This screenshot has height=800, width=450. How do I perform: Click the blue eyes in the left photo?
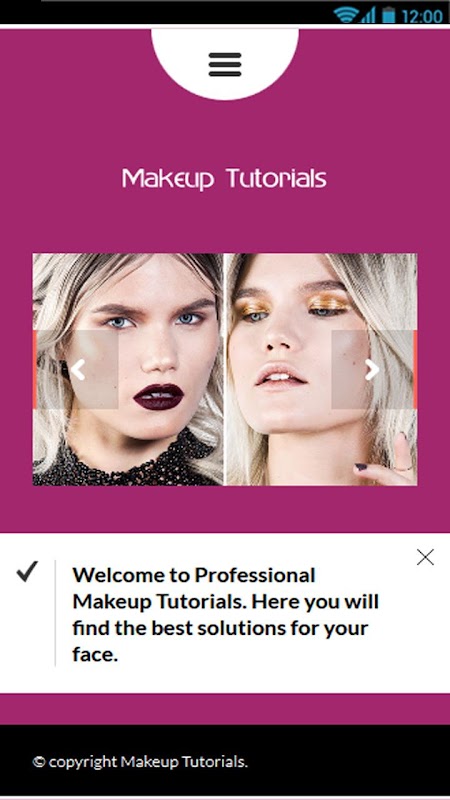pos(155,320)
